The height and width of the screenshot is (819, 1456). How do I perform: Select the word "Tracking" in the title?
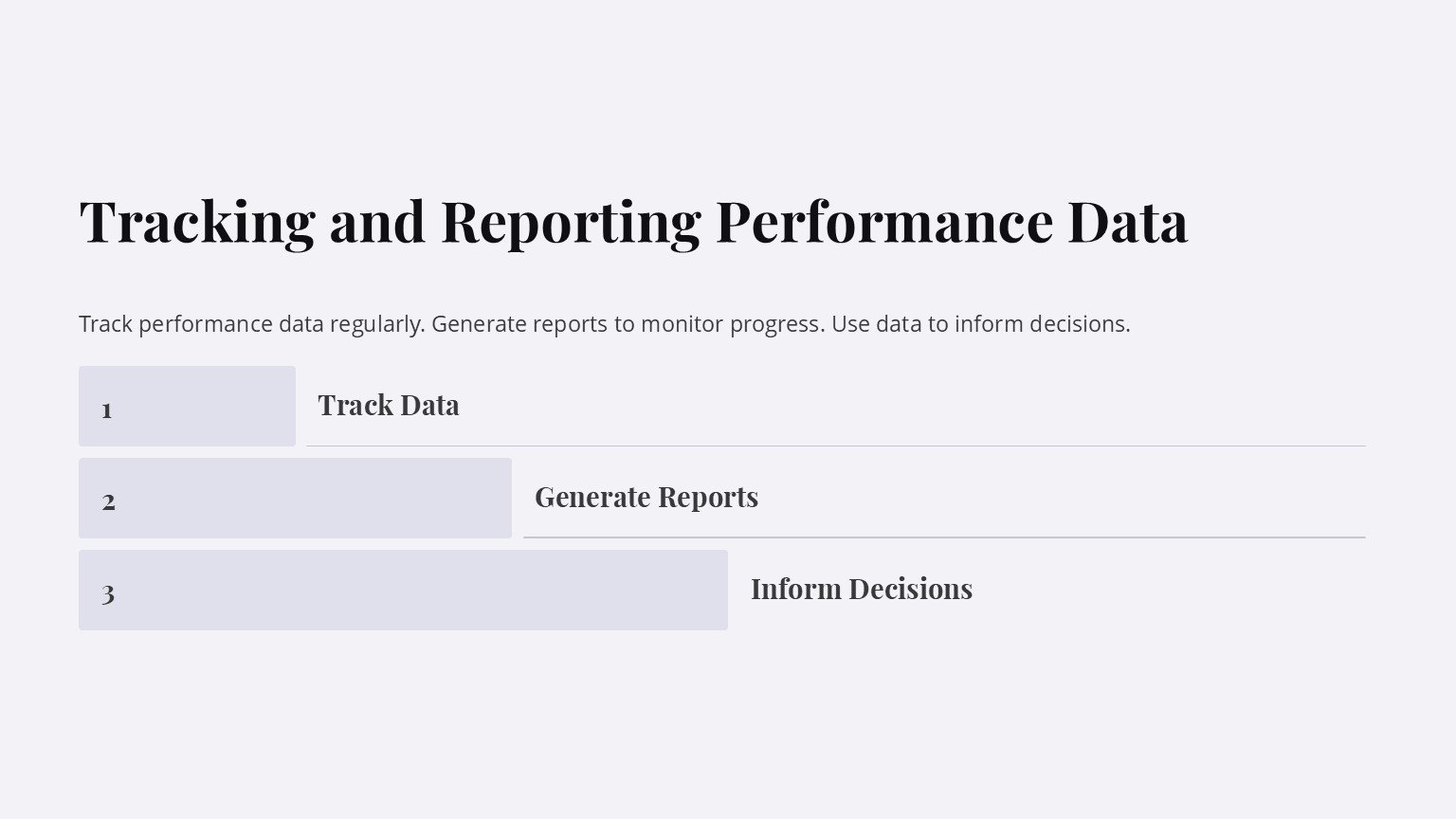[x=196, y=222]
